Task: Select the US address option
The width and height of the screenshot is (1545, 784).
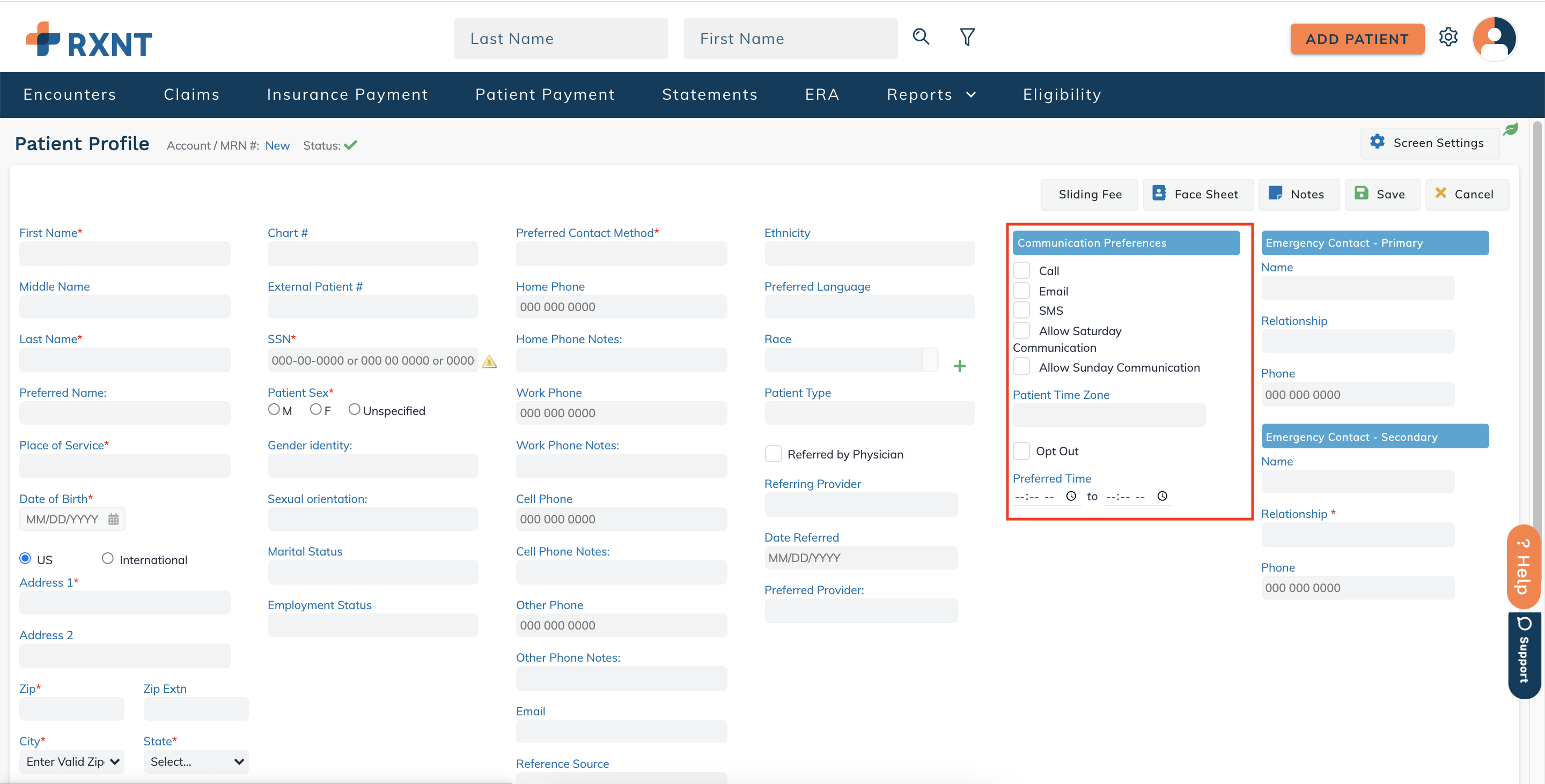Action: pyautogui.click(x=25, y=559)
